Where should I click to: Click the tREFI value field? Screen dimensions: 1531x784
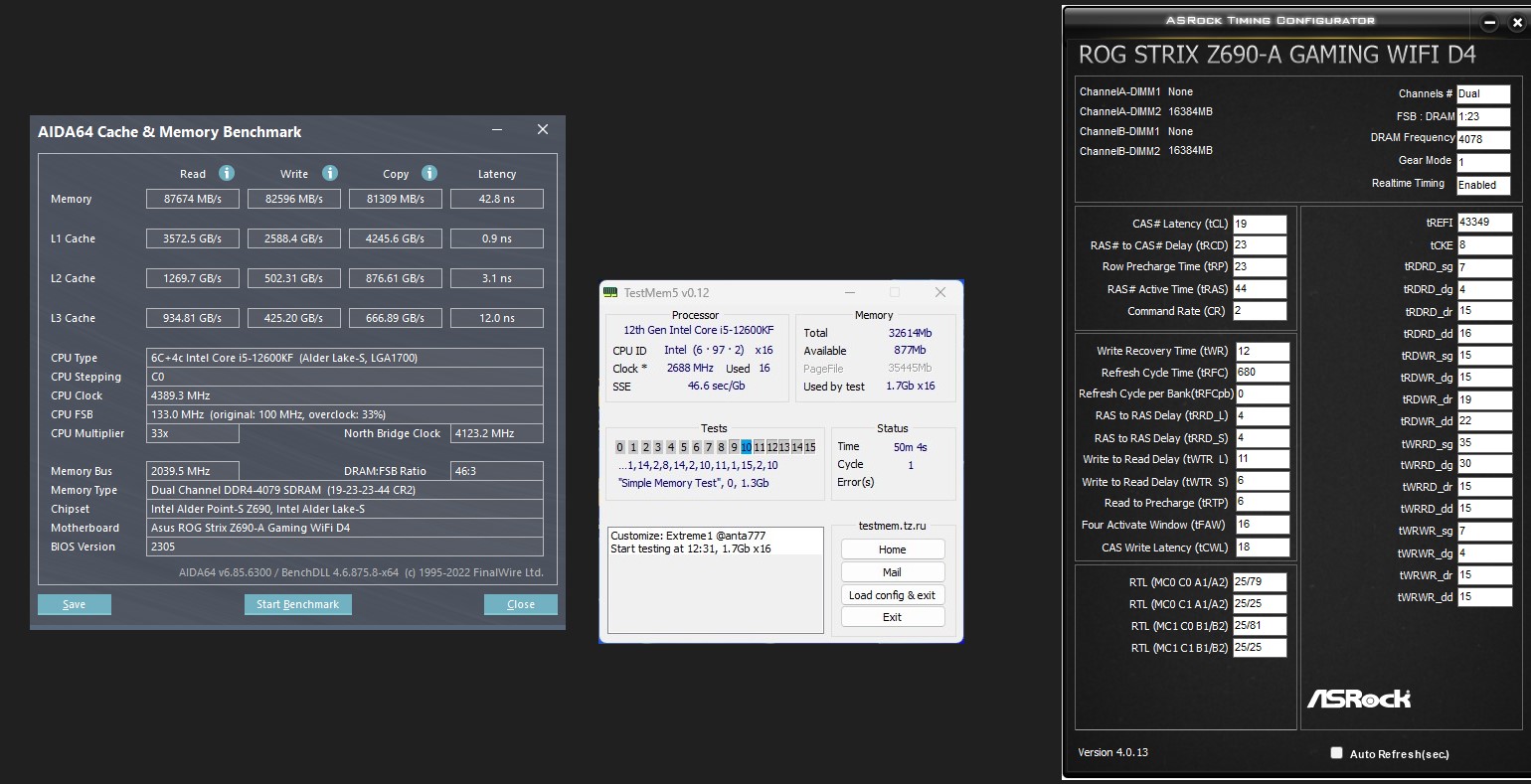tap(1485, 223)
